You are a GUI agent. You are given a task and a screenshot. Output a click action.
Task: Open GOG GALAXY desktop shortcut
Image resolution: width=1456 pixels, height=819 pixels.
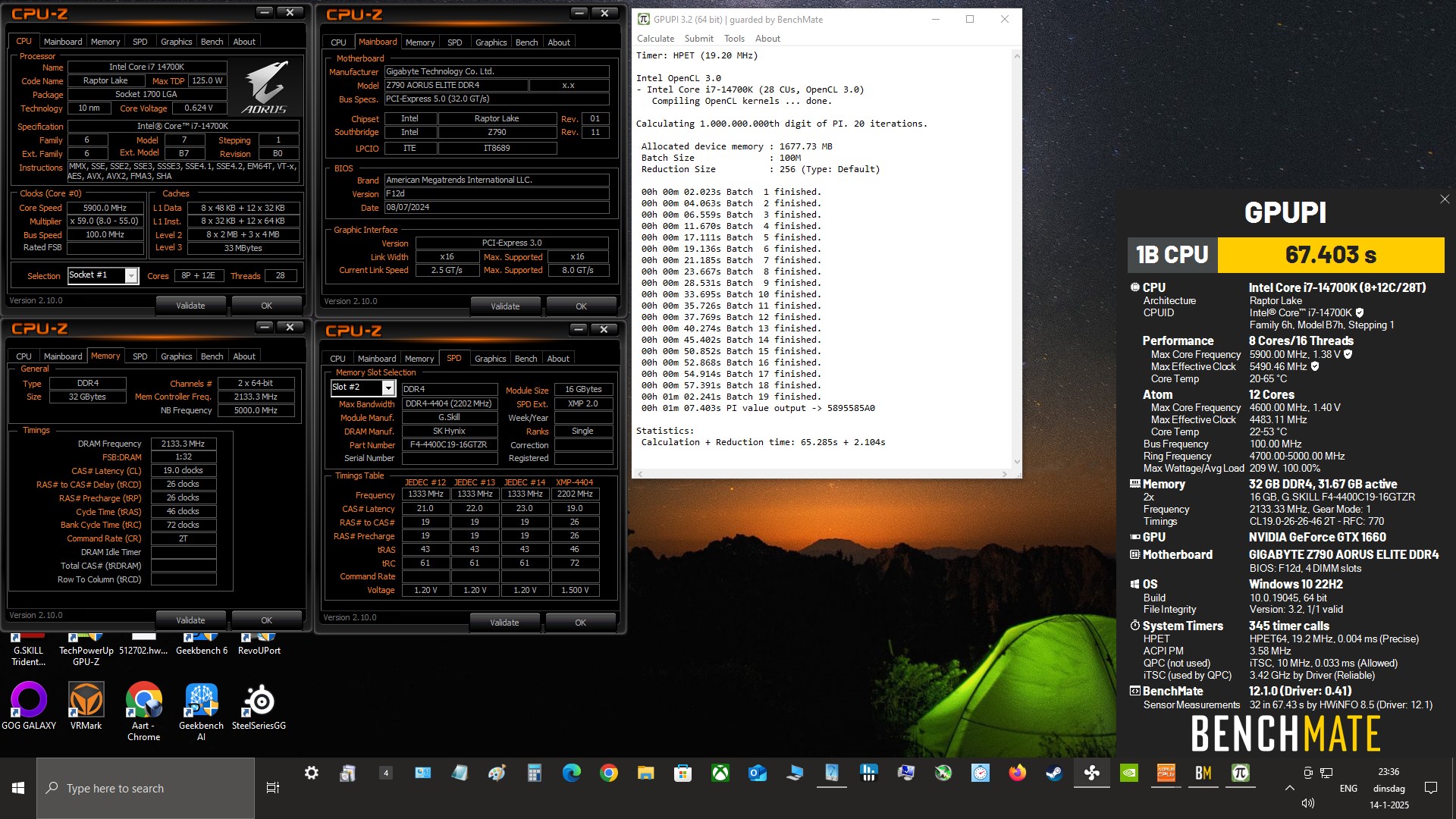point(29,706)
